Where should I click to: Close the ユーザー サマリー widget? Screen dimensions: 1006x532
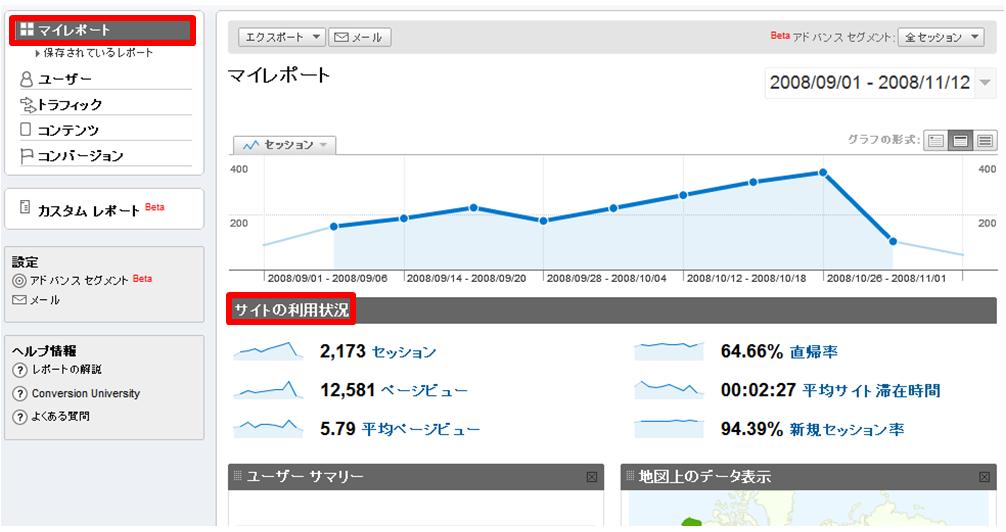click(x=592, y=477)
